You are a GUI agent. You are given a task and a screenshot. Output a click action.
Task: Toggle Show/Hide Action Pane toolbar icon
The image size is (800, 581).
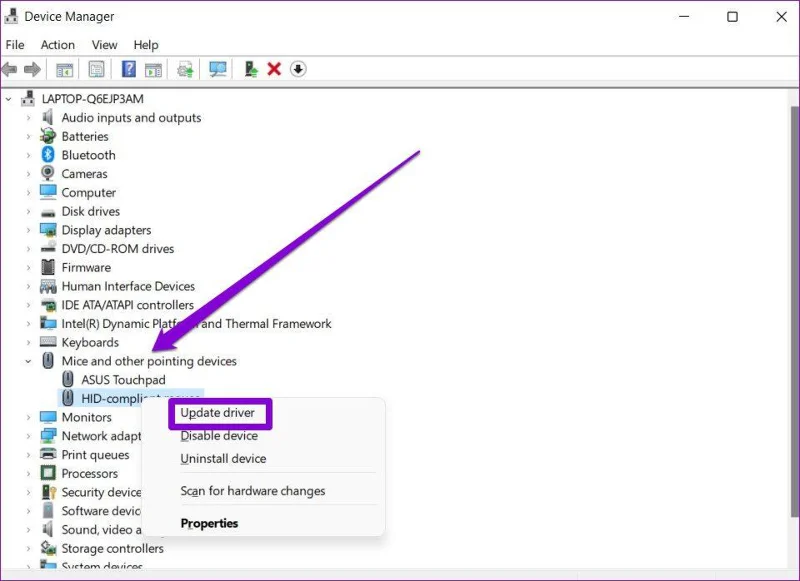(153, 69)
